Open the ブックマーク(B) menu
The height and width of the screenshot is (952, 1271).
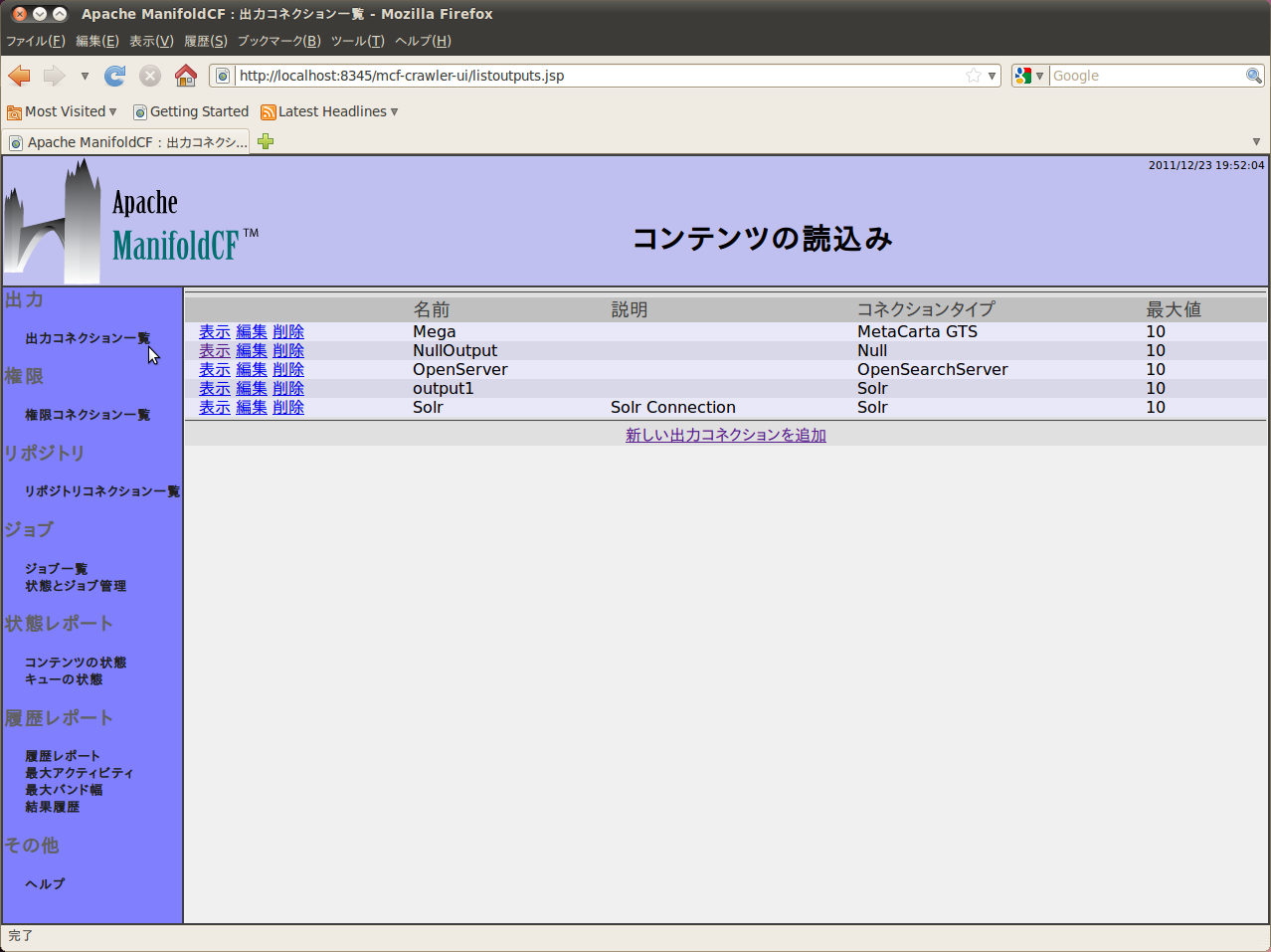278,41
